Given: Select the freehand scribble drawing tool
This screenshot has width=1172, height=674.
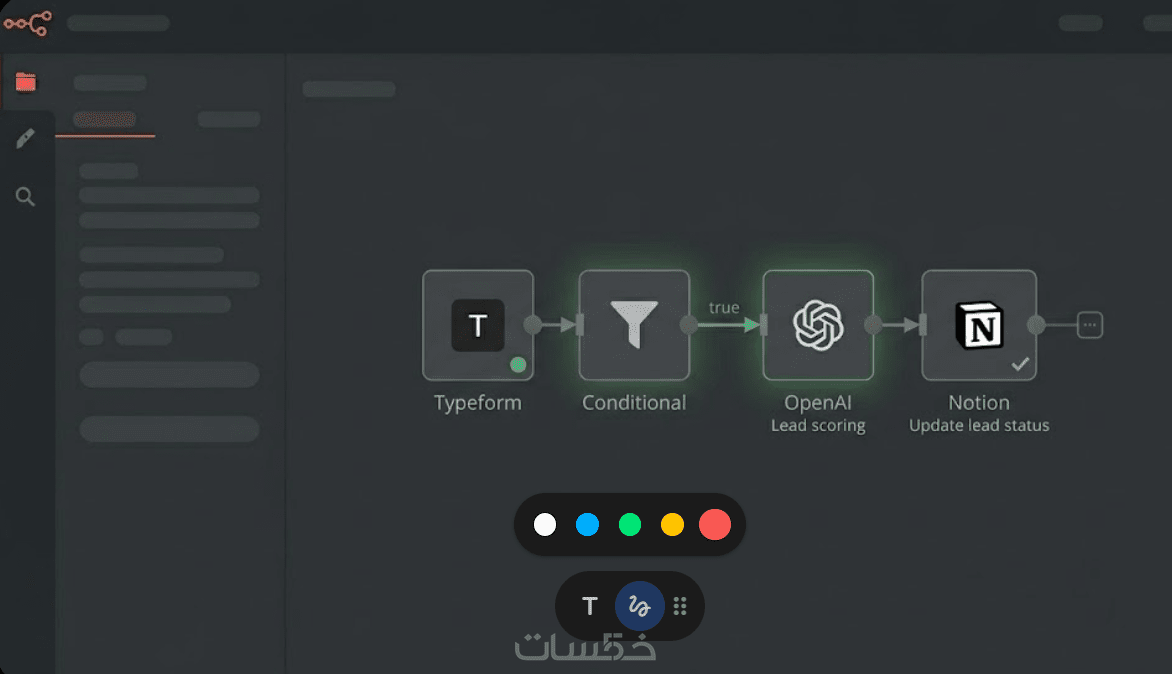Looking at the screenshot, I should [x=639, y=606].
